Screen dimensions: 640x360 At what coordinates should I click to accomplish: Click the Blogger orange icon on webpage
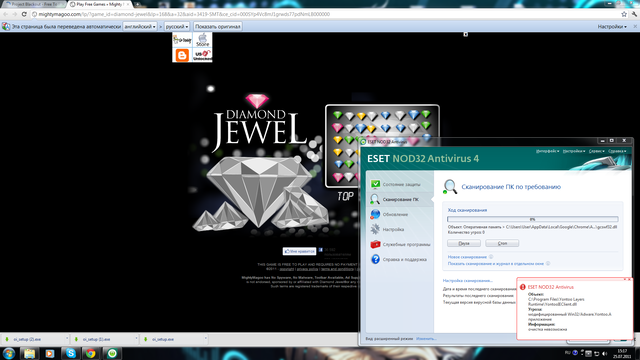pos(182,55)
